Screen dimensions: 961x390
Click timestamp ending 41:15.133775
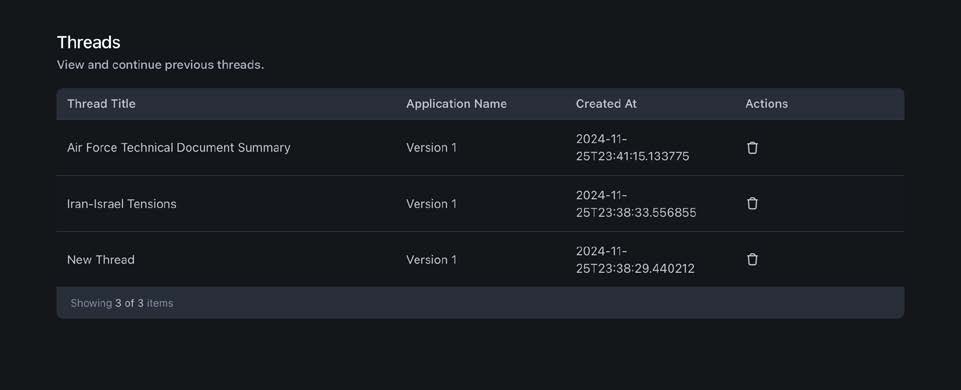tap(632, 148)
